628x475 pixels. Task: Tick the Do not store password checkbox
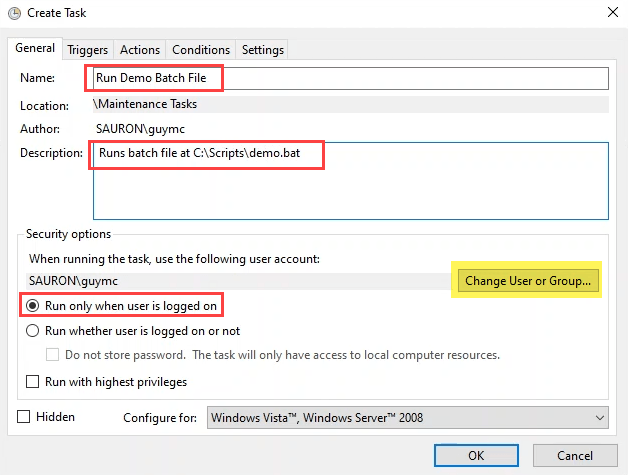54,355
